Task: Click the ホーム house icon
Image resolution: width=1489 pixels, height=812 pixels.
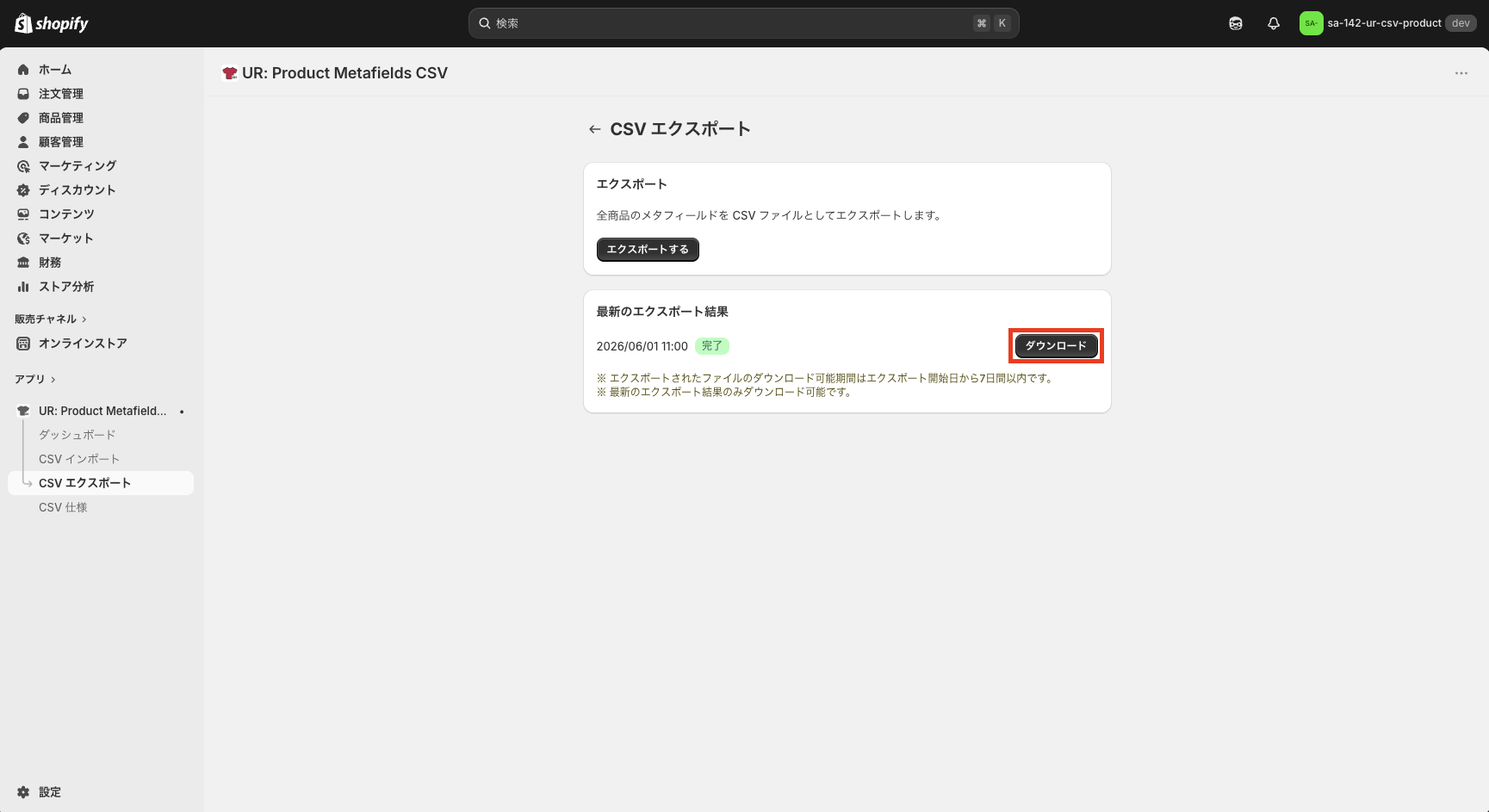Action: 23,70
